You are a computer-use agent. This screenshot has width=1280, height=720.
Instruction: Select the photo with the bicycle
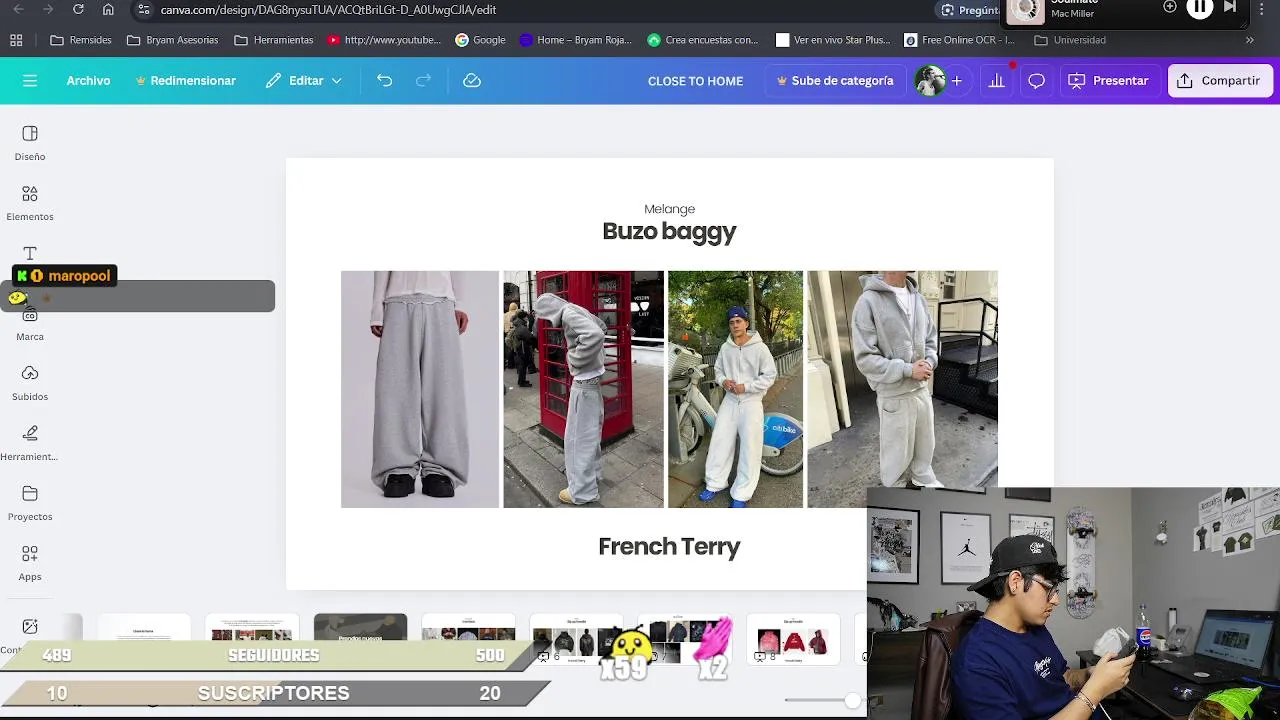[x=735, y=389]
